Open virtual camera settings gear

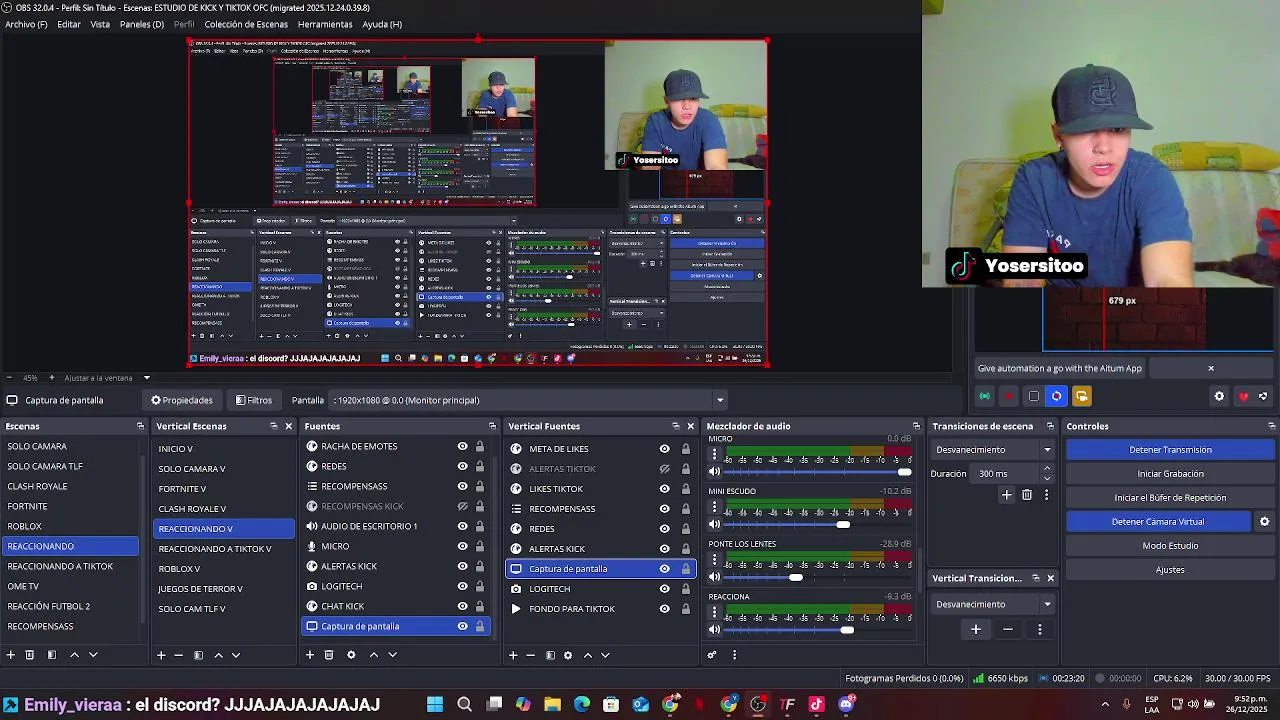click(x=1264, y=522)
